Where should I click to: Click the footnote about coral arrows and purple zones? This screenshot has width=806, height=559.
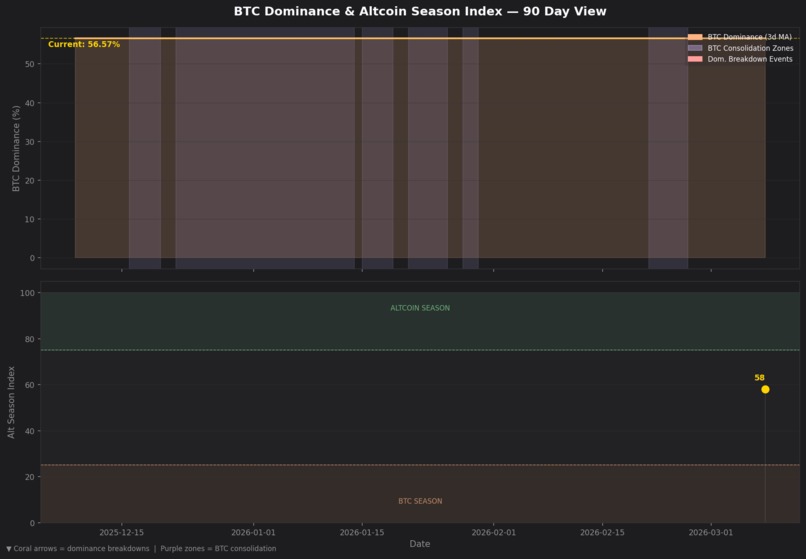141,549
